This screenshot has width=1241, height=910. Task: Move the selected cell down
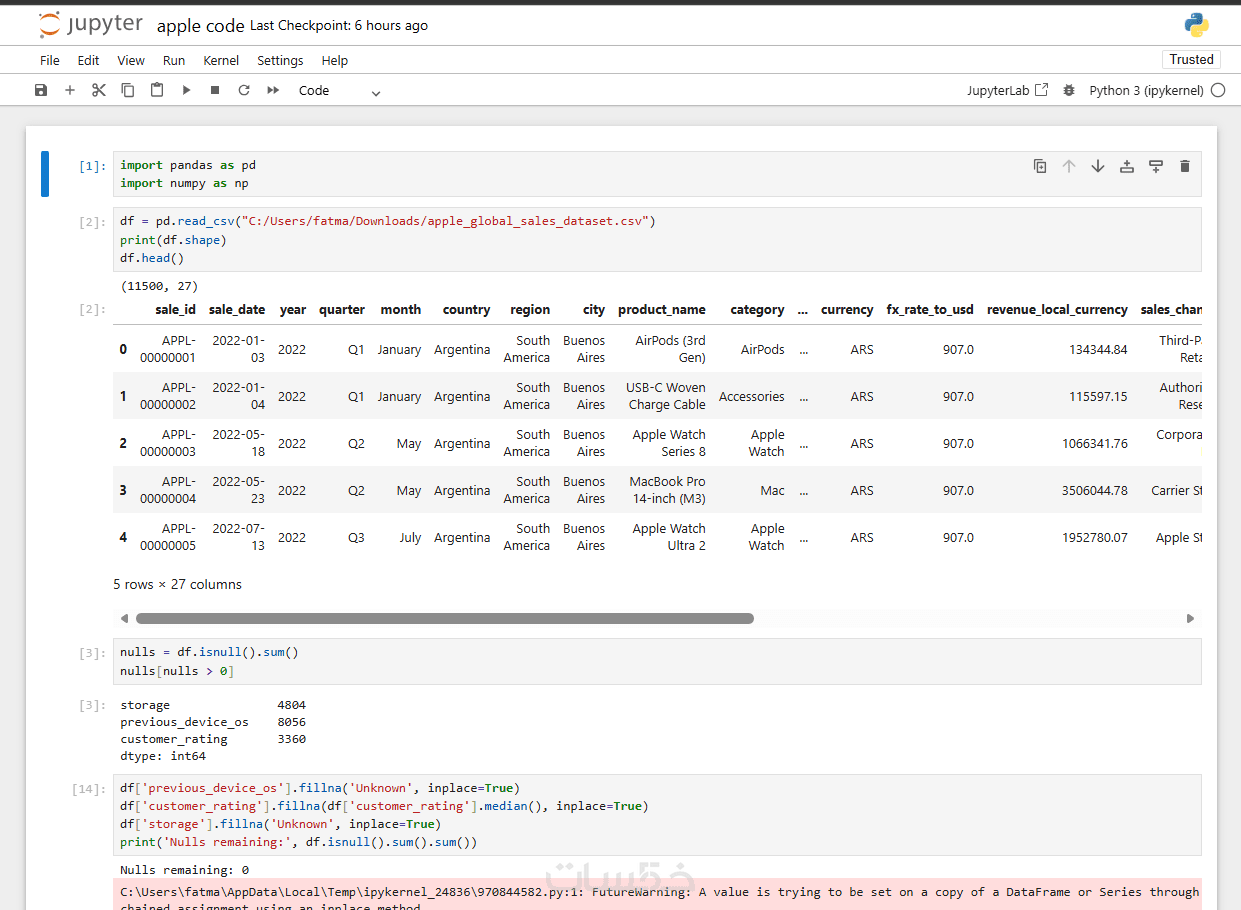pos(1098,166)
